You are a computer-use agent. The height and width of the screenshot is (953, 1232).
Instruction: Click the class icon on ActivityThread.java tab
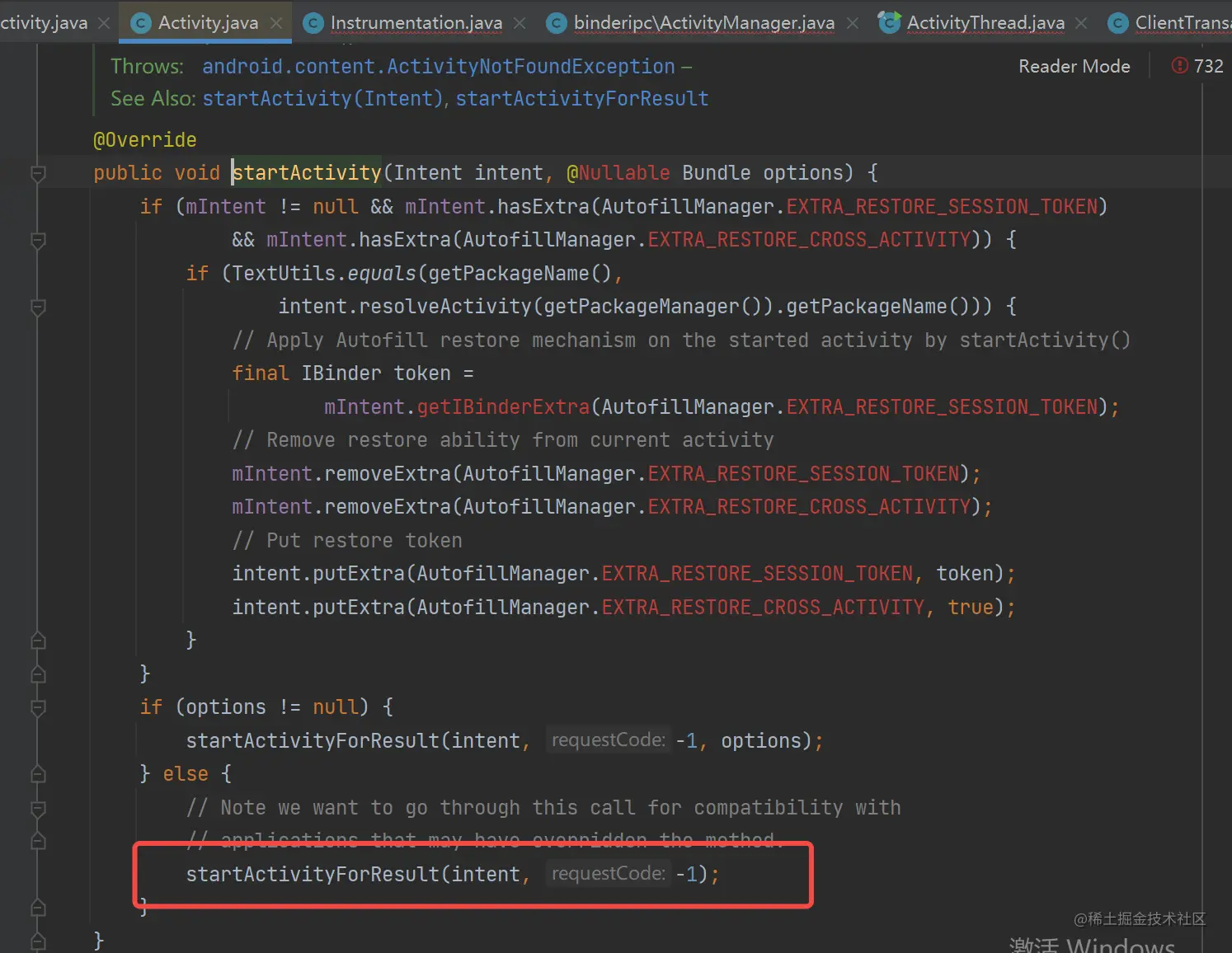(x=889, y=22)
